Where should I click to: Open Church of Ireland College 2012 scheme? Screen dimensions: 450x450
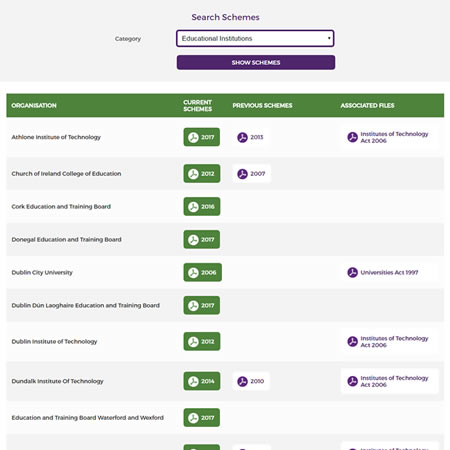click(x=202, y=173)
